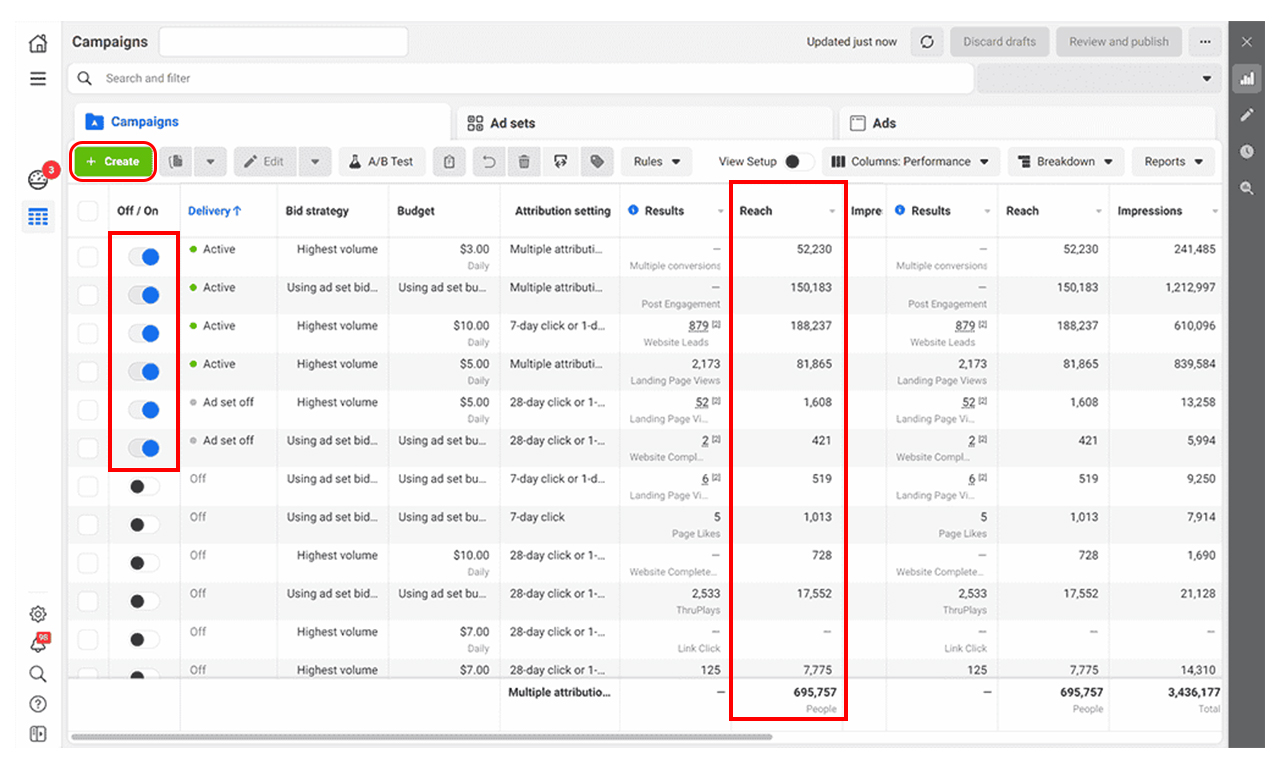
Task: Check the select-all checkbox in header row
Action: tap(88, 211)
